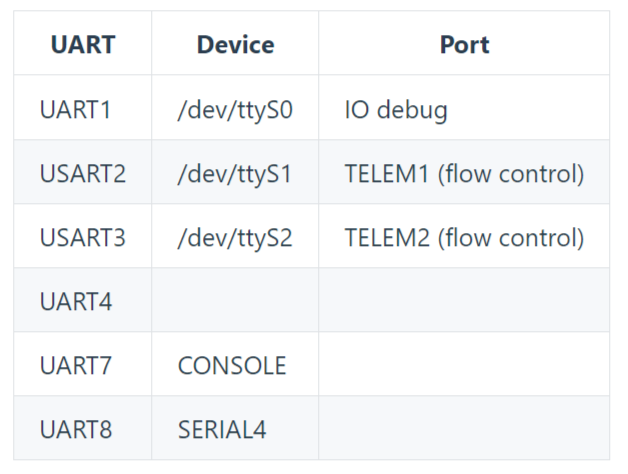Click the USART2 row label

click(83, 174)
